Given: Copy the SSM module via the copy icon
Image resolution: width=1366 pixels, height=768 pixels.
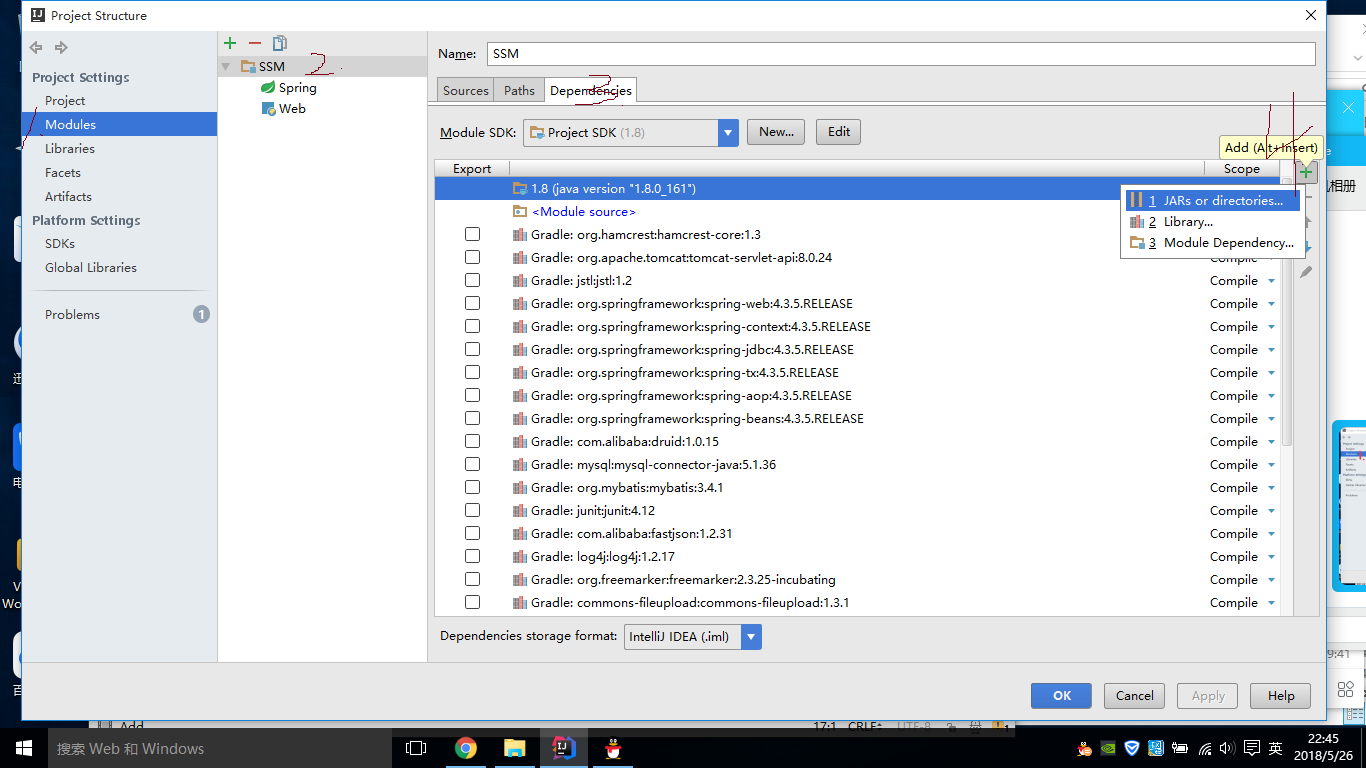Looking at the screenshot, I should pyautogui.click(x=279, y=42).
